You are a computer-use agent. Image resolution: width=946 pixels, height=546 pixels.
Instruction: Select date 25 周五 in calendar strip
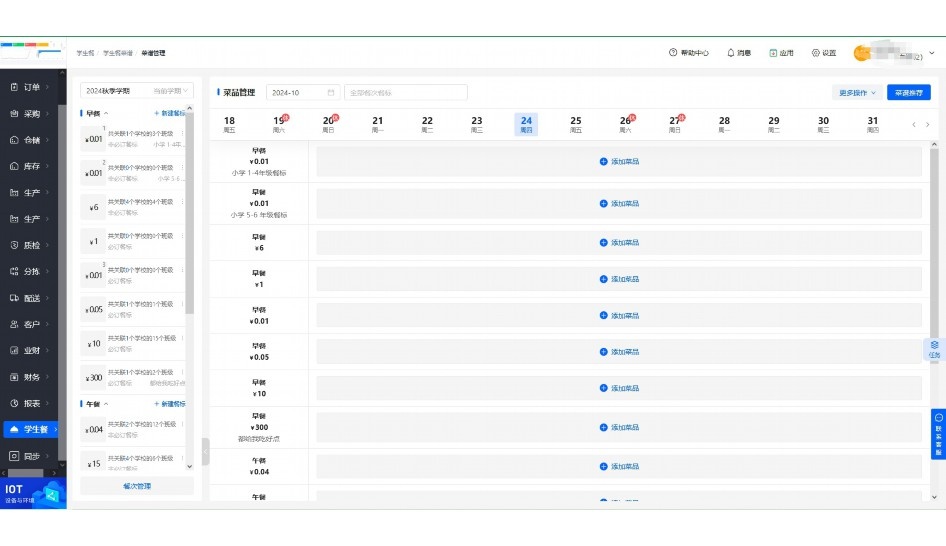(575, 124)
